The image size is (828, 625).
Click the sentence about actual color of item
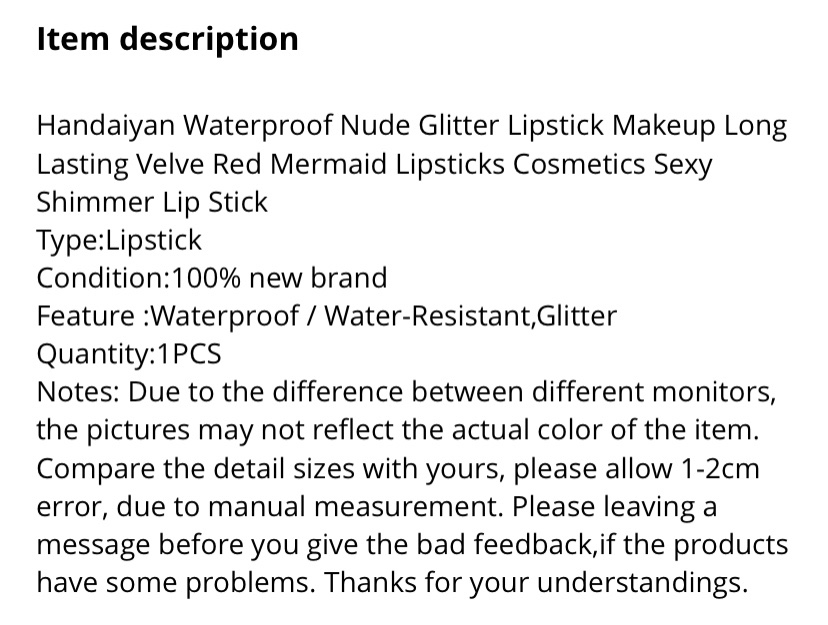click(x=398, y=430)
